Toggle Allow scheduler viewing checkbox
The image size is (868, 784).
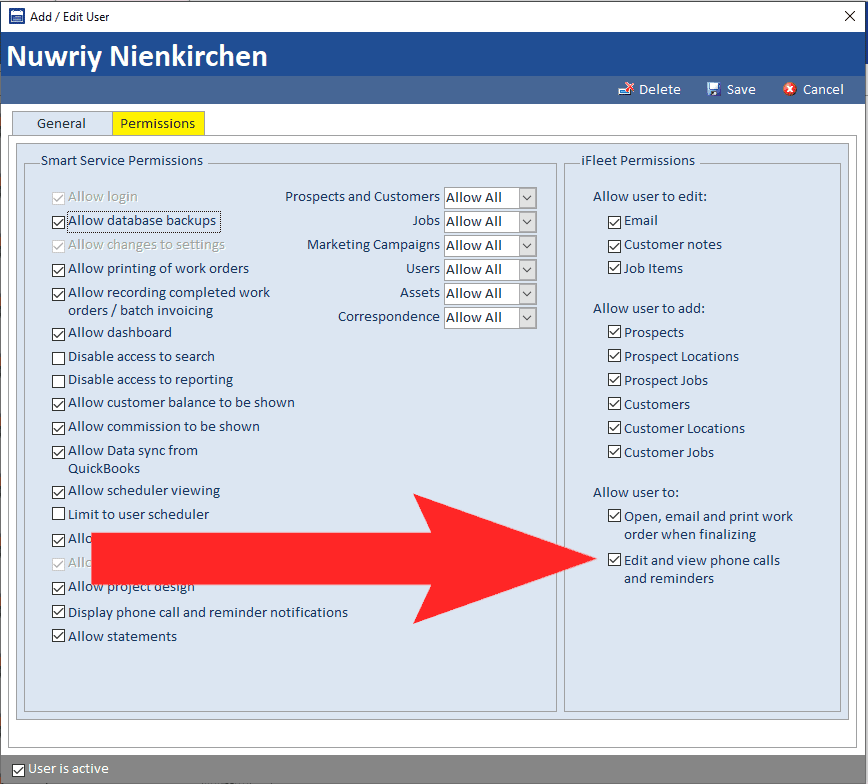click(x=58, y=492)
